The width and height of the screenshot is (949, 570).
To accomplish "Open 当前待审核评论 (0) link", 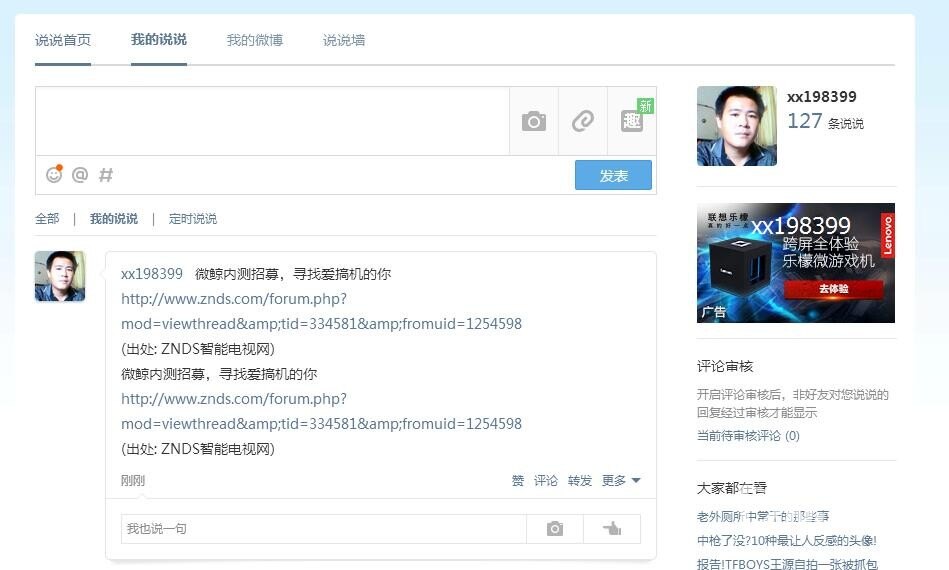I will pyautogui.click(x=748, y=436).
